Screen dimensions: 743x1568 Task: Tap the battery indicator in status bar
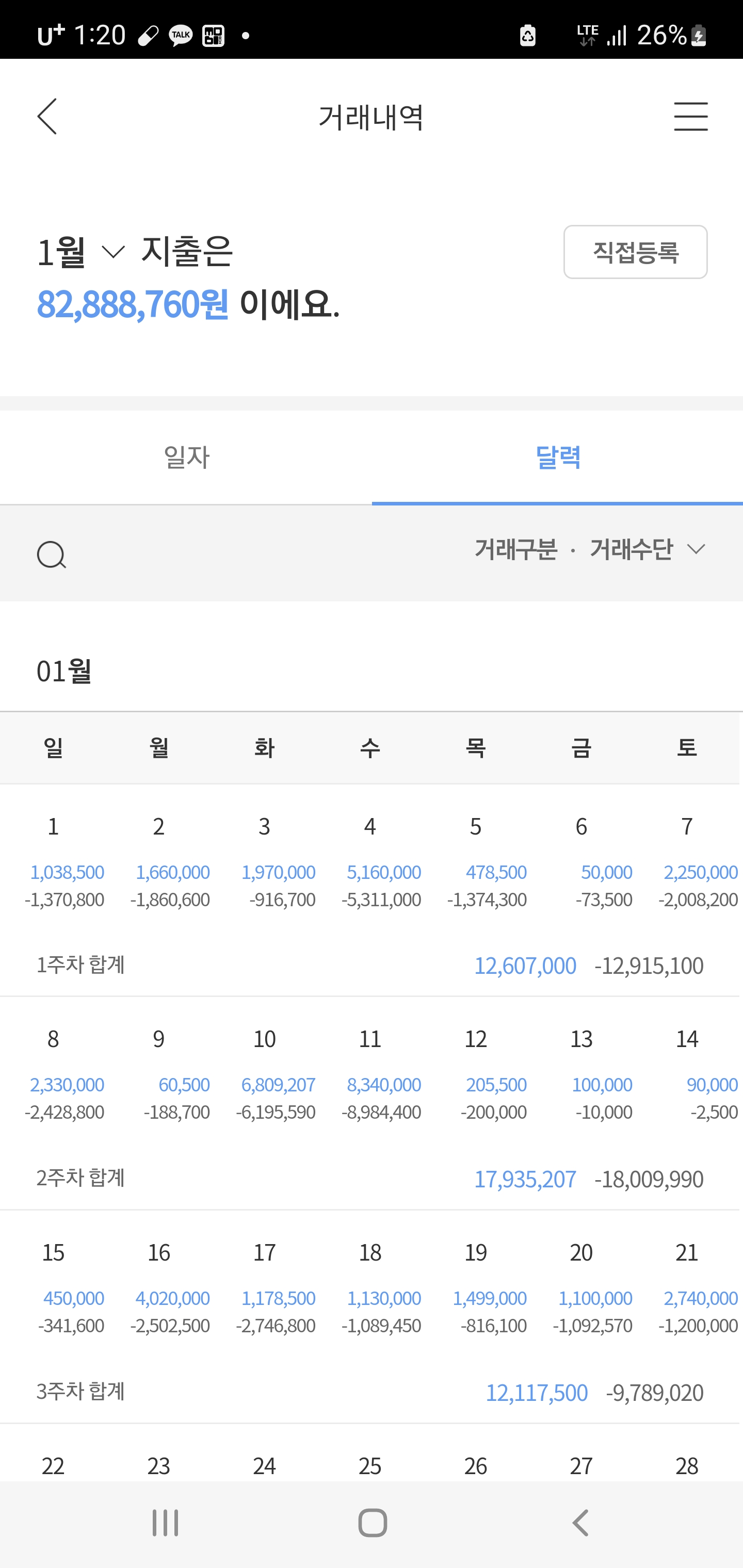point(699,36)
